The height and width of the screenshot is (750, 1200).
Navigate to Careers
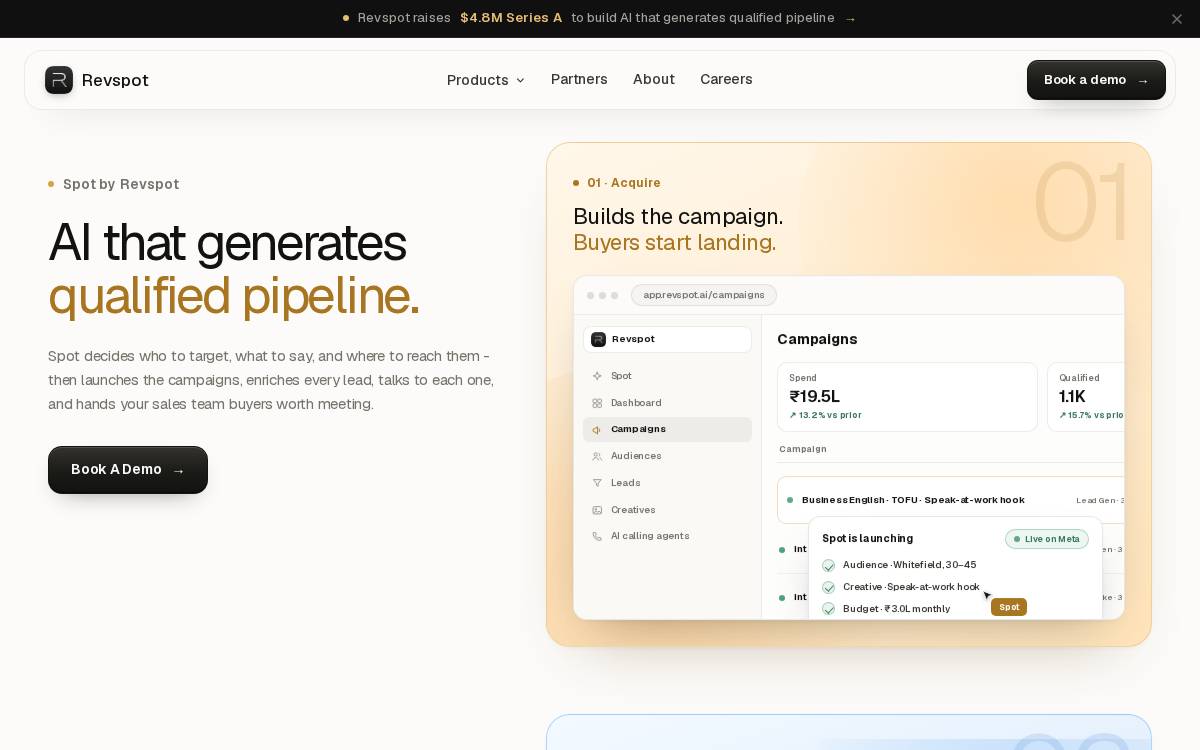(726, 79)
